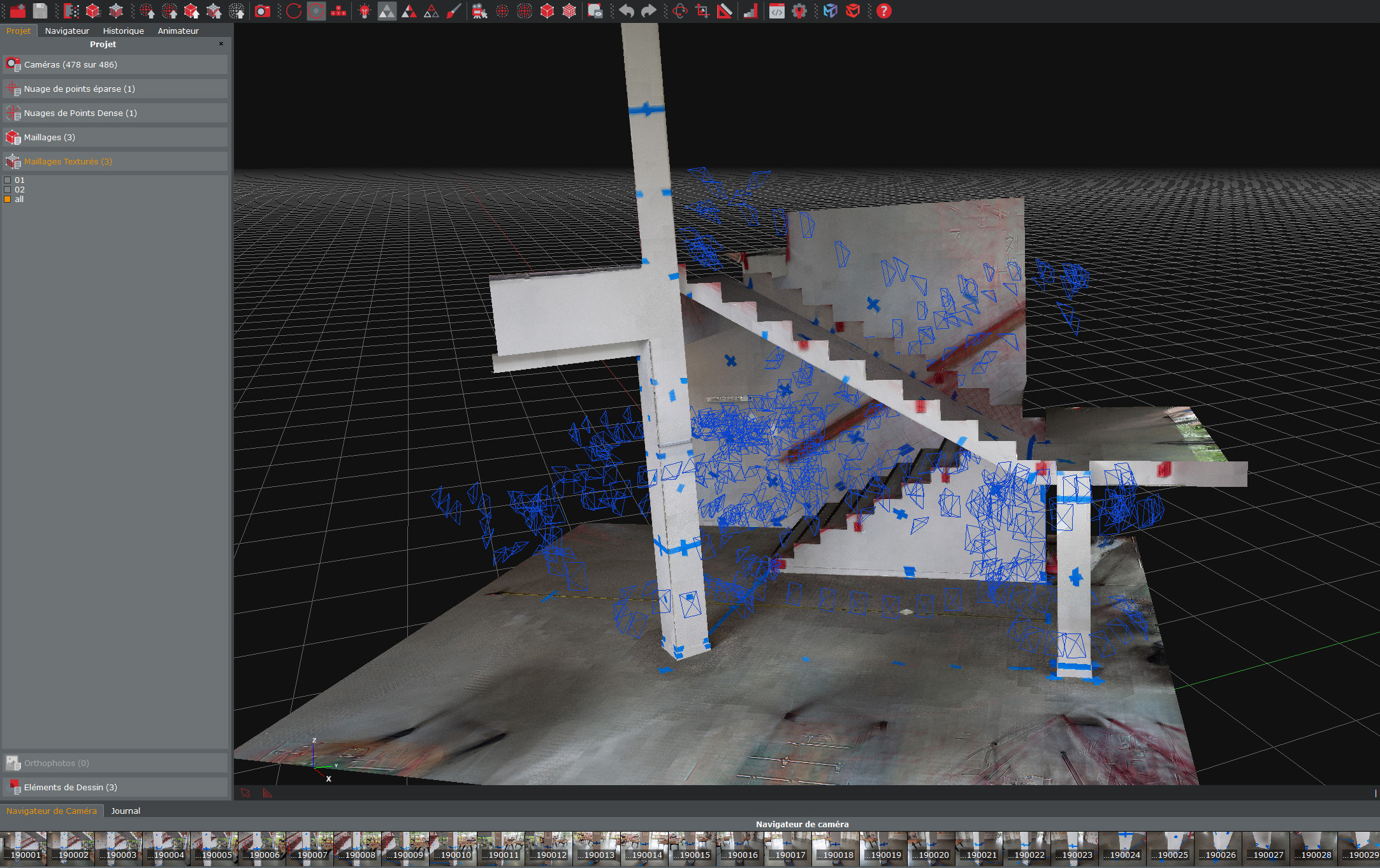The height and width of the screenshot is (868, 1380).
Task: Click the save project floppy icon
Action: tap(40, 11)
